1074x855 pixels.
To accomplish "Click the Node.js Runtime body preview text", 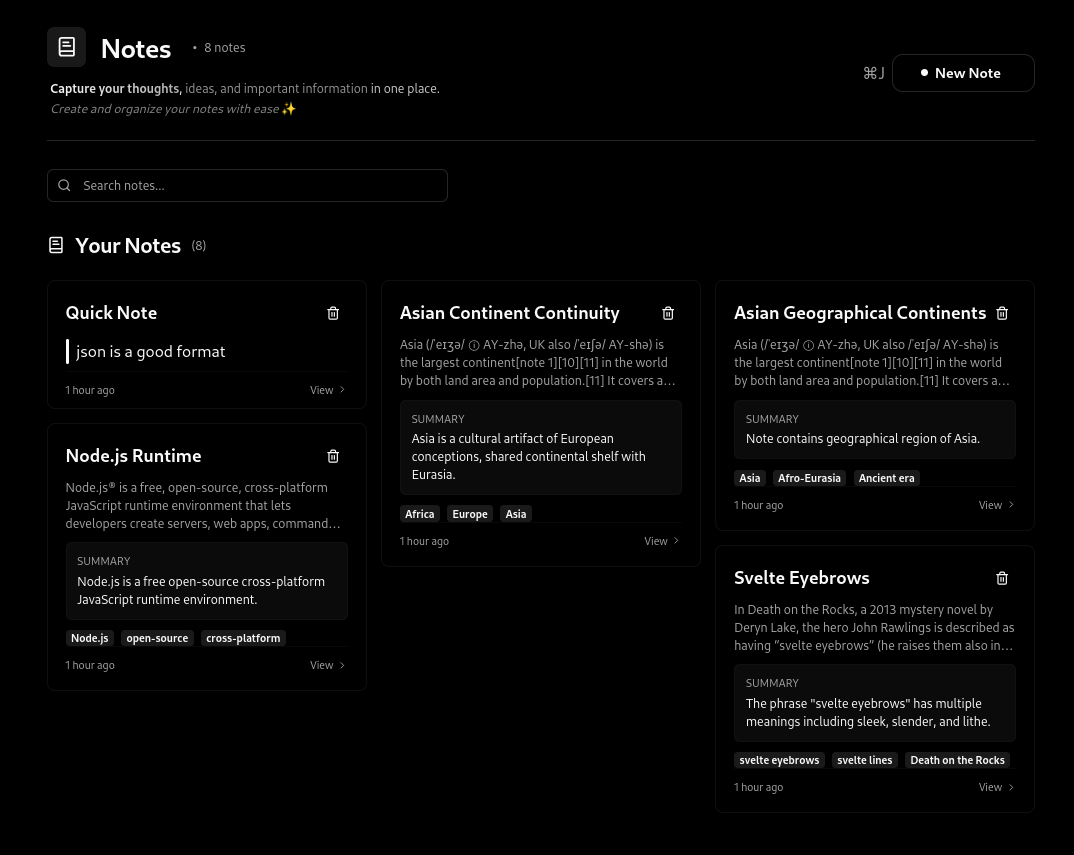I will (203, 506).
